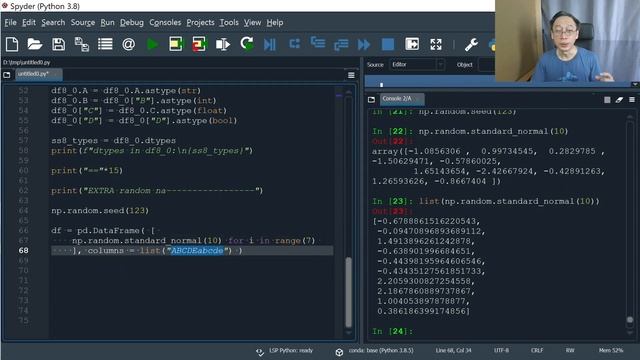Click the selected "ABCDEabcde" string
The width and height of the screenshot is (640, 360).
[197, 251]
